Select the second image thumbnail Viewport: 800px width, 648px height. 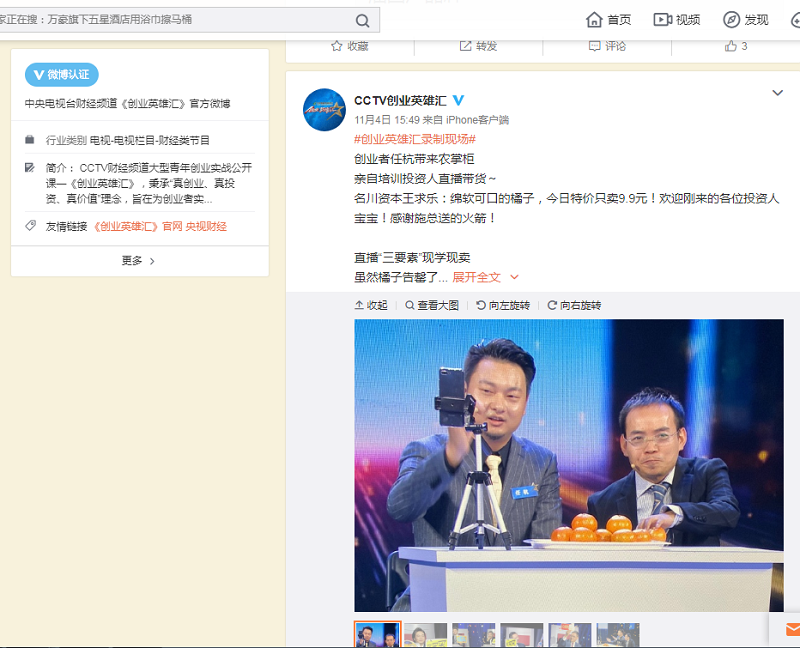click(x=426, y=635)
